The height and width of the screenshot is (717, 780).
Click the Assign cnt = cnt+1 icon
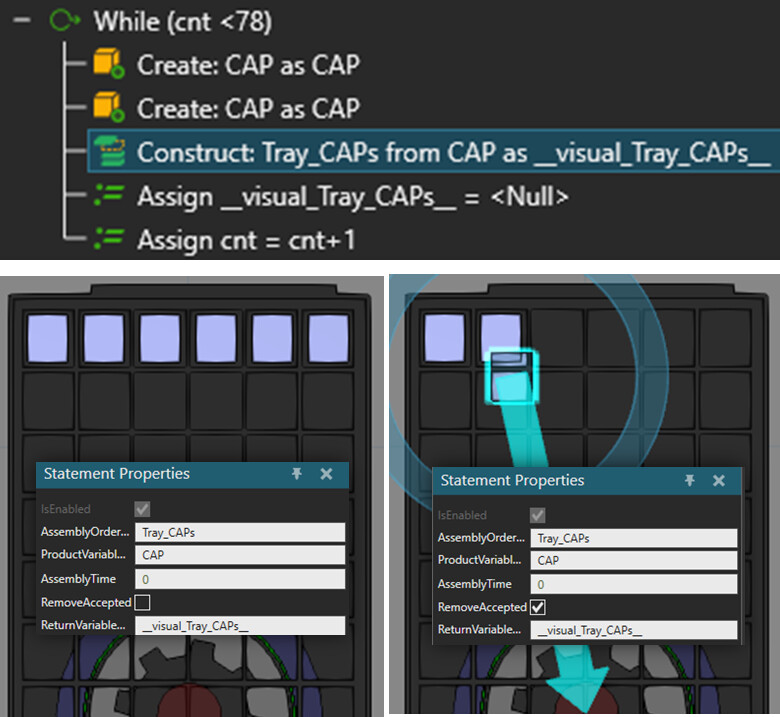(107, 240)
